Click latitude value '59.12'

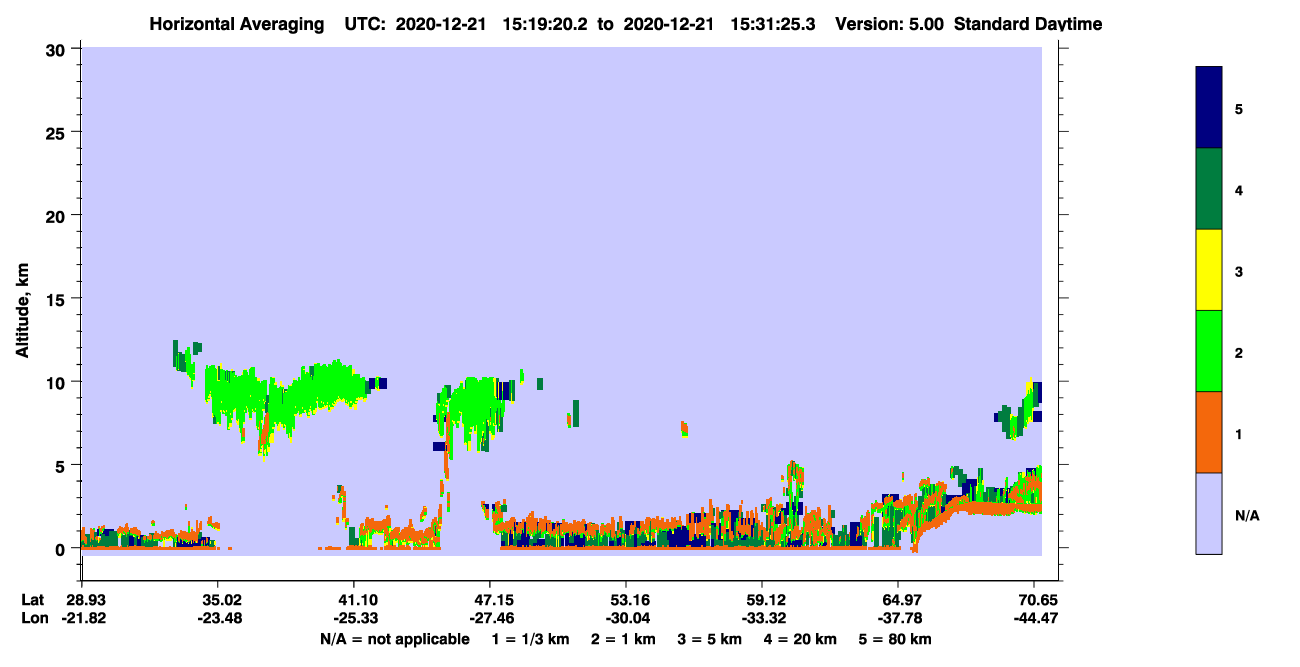click(x=762, y=600)
